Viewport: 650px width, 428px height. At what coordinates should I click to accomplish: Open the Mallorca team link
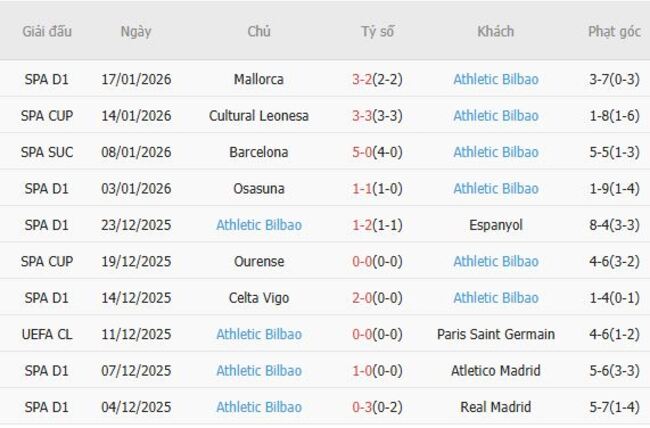click(x=258, y=79)
